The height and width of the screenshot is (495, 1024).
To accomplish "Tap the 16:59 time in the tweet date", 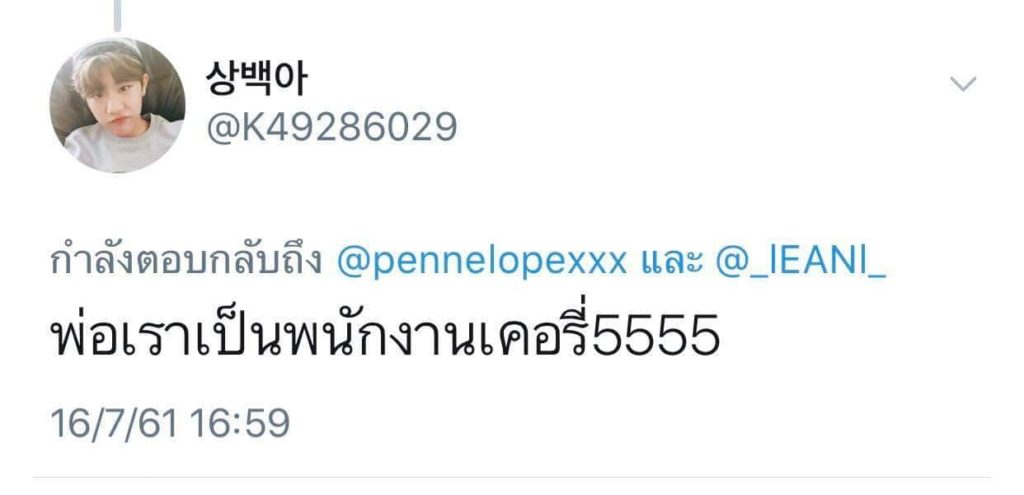I will tap(240, 423).
